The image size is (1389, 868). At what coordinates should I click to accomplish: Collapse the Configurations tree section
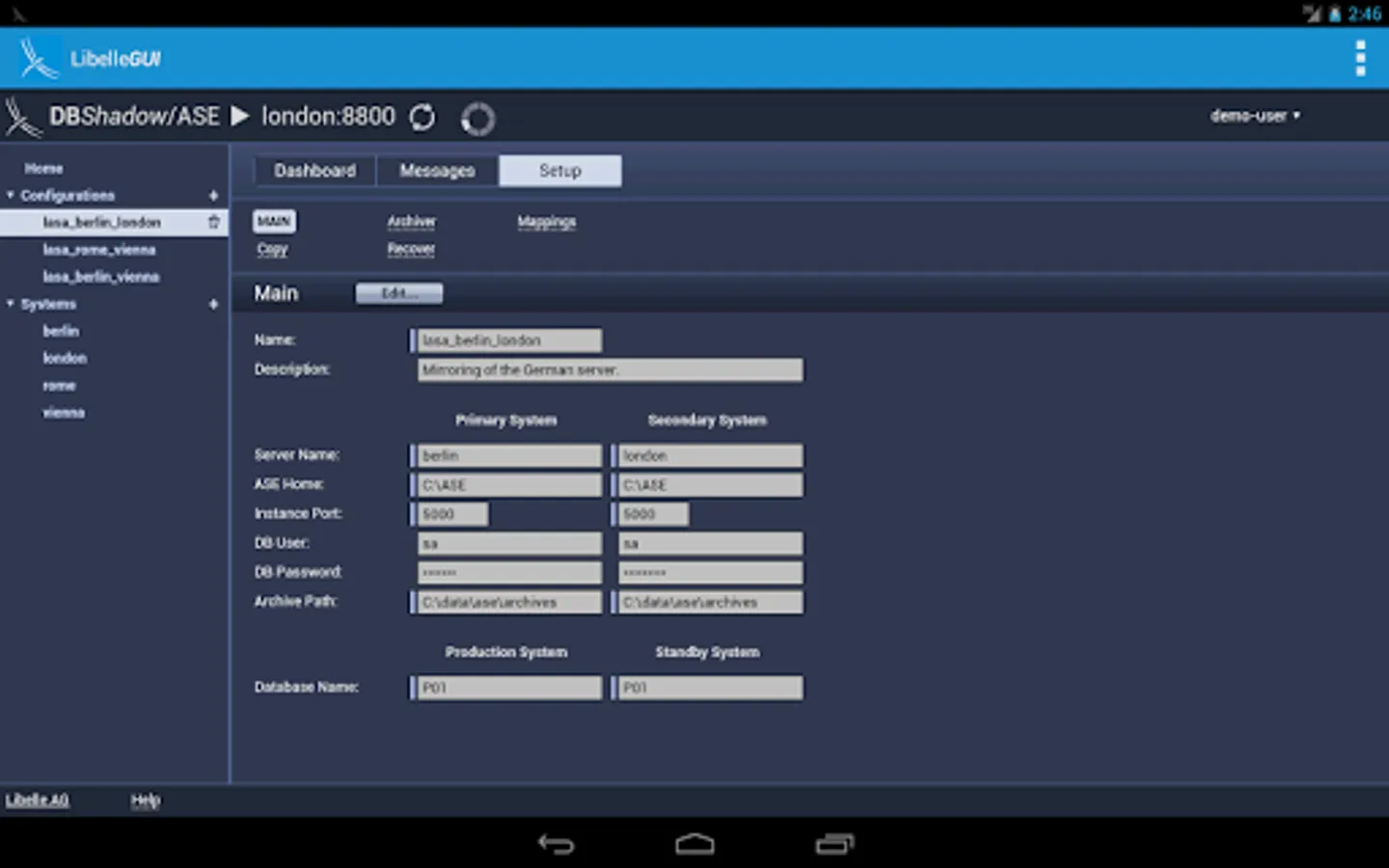11,196
